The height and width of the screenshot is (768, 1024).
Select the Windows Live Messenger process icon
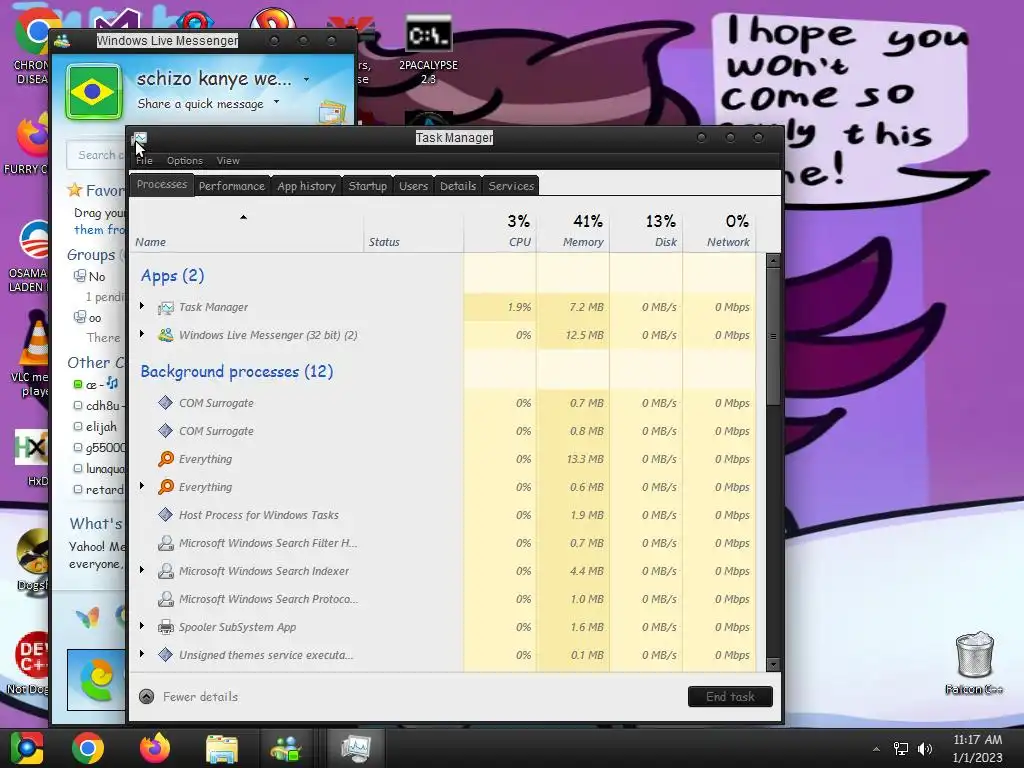[166, 335]
